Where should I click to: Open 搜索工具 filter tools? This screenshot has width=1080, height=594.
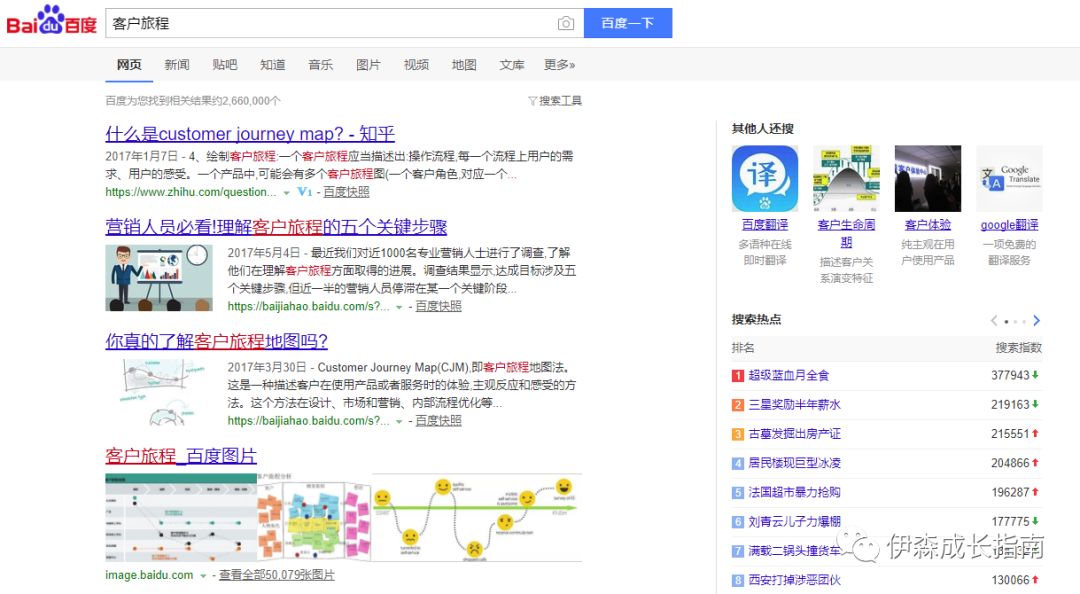(x=555, y=101)
